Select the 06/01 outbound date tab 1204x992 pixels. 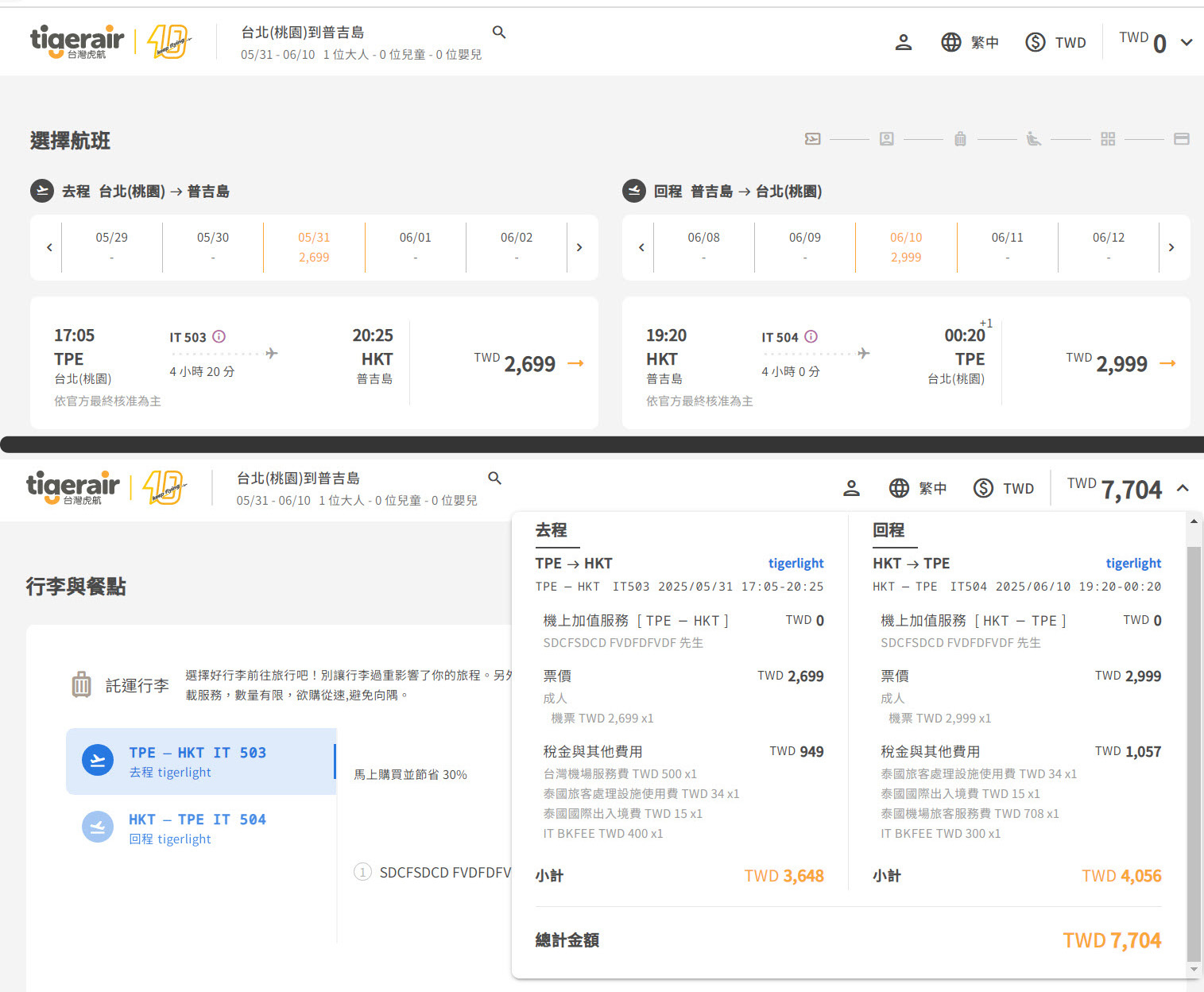[416, 247]
